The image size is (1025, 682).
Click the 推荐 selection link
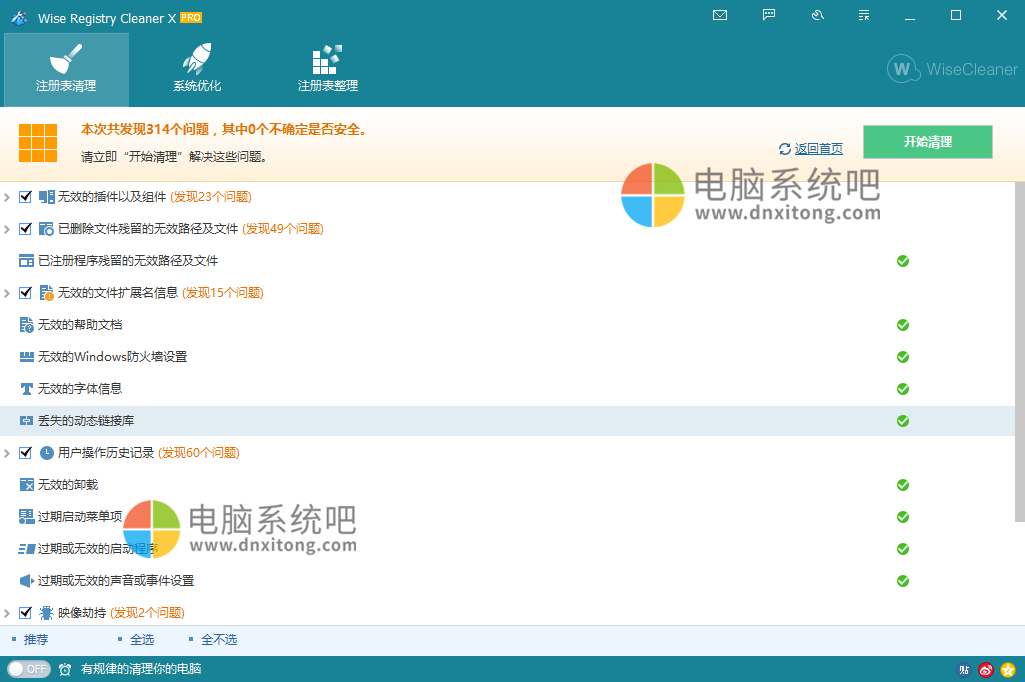[x=36, y=639]
